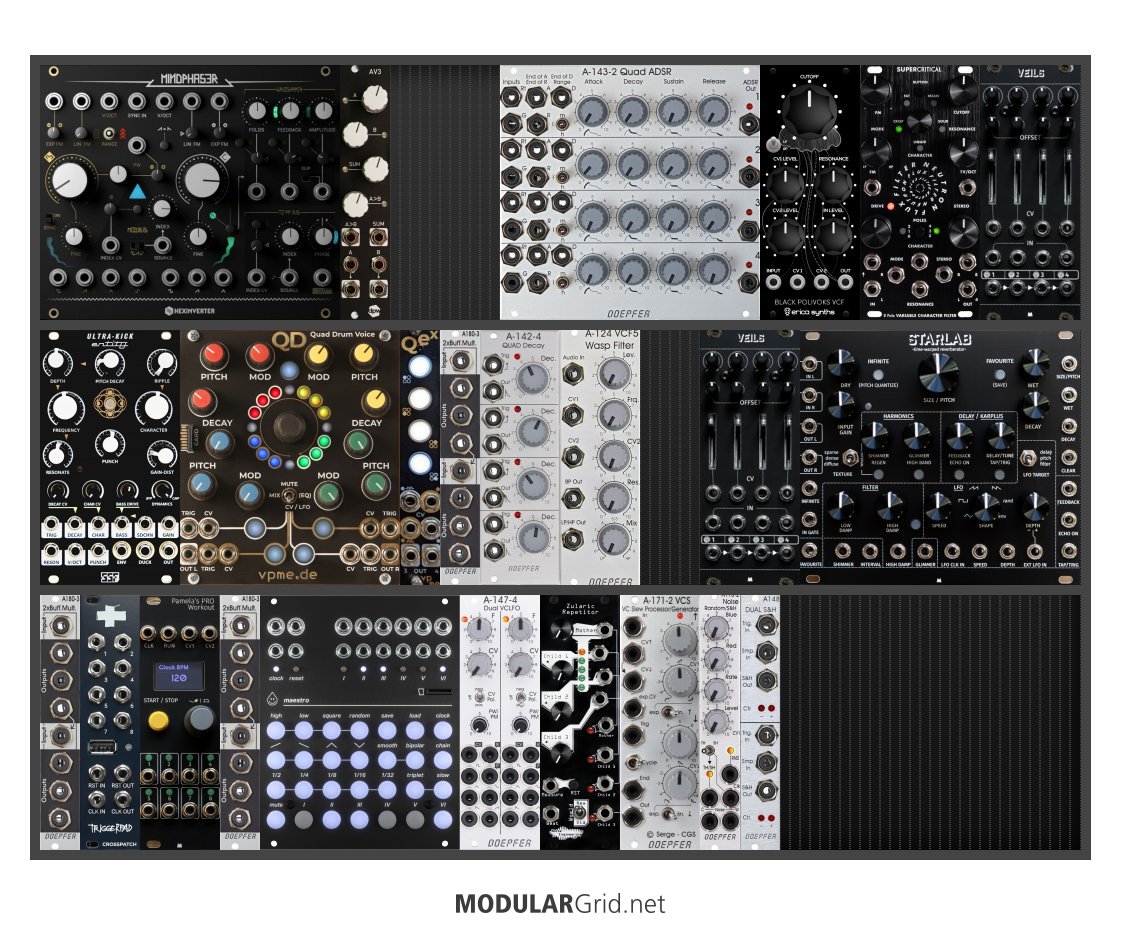Open the Supercritical Neutron Flux filter module
Screen dimensions: 1121x925
[x=920, y=192]
